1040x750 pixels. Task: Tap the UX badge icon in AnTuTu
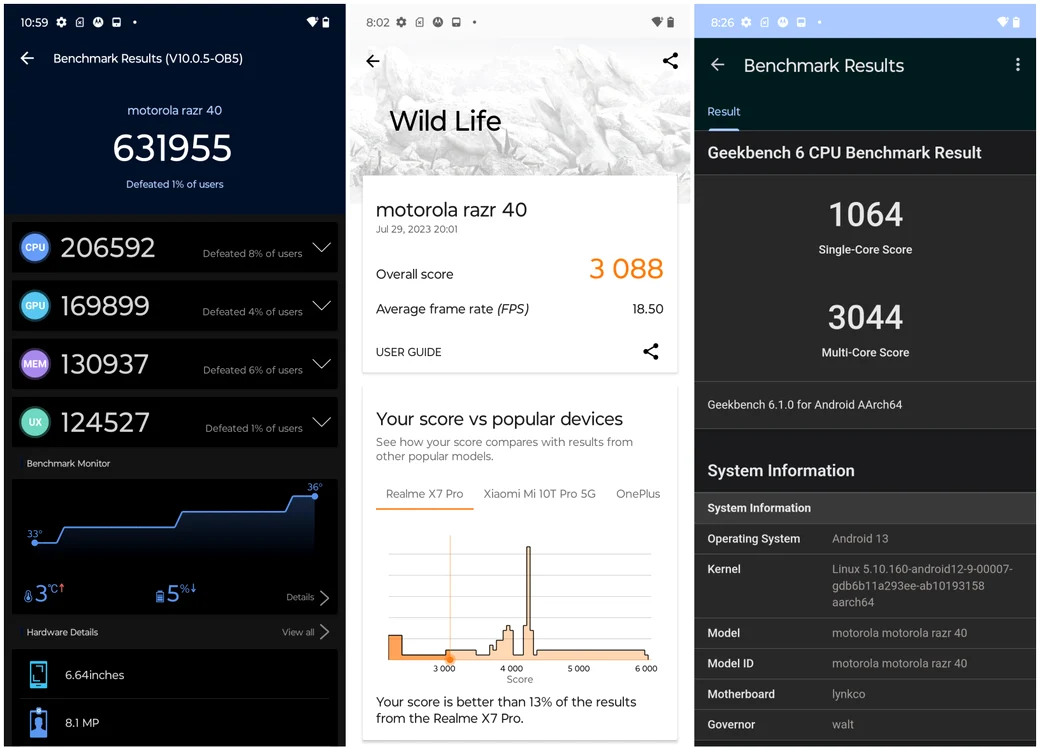(x=35, y=422)
